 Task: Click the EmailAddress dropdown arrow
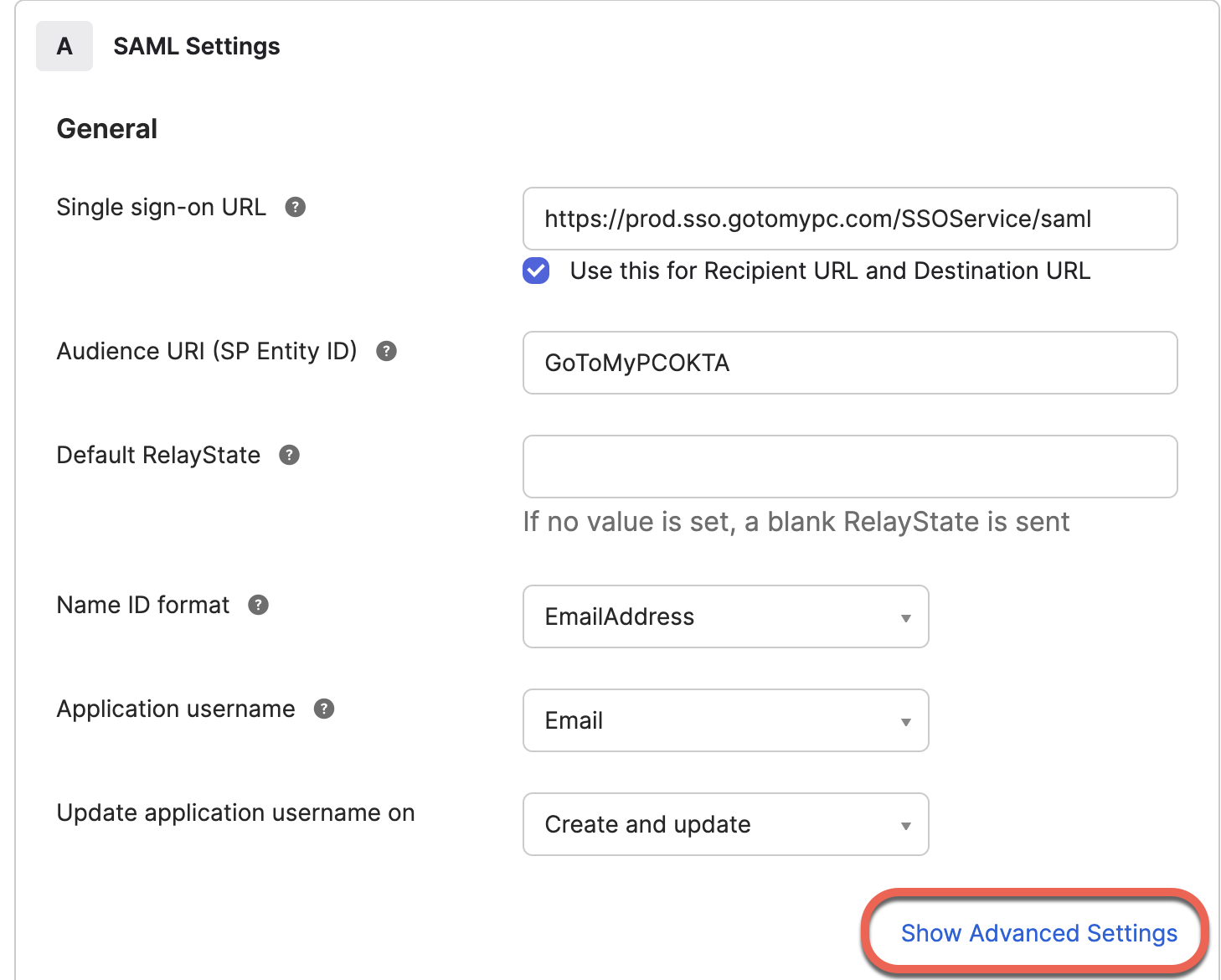pyautogui.click(x=905, y=617)
